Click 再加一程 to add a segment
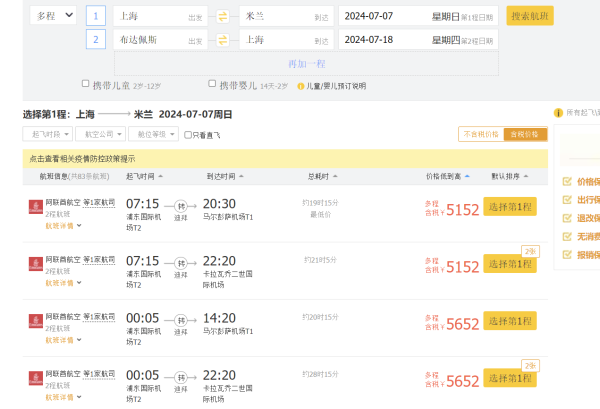This screenshot has height=409, width=600. pos(307,64)
